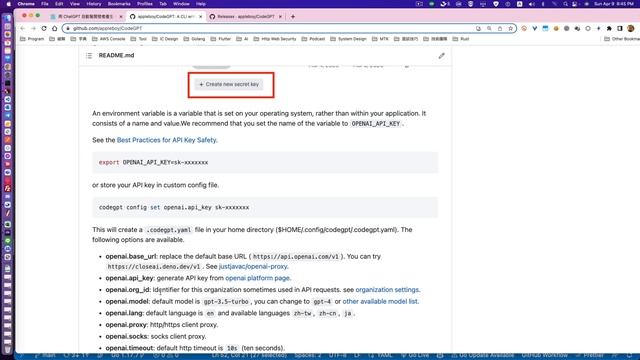Click the export OPENAI_API_KEY code block
Screen dimensions: 640x360
click(x=265, y=162)
